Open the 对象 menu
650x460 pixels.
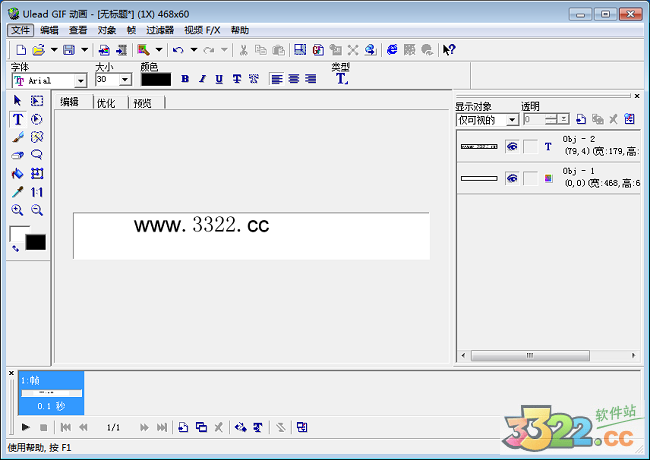[x=107, y=30]
